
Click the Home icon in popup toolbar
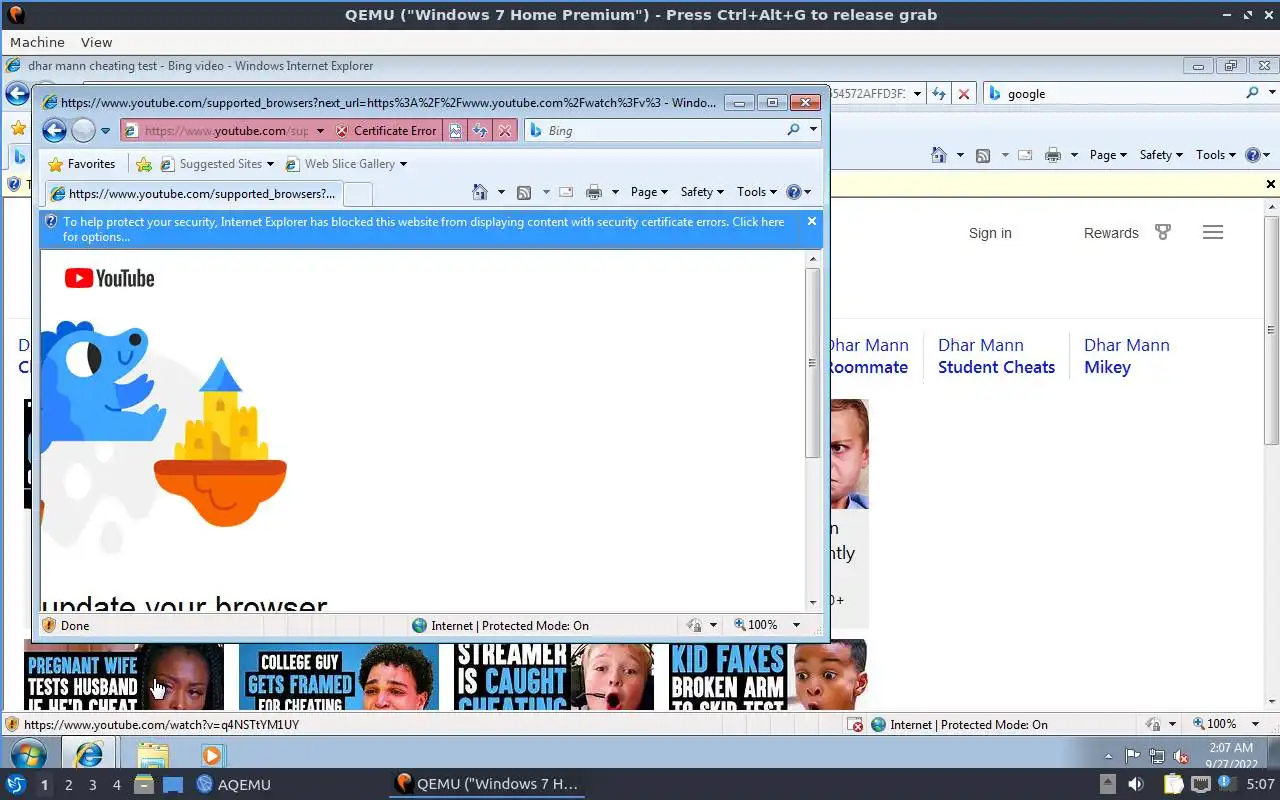pyautogui.click(x=480, y=192)
